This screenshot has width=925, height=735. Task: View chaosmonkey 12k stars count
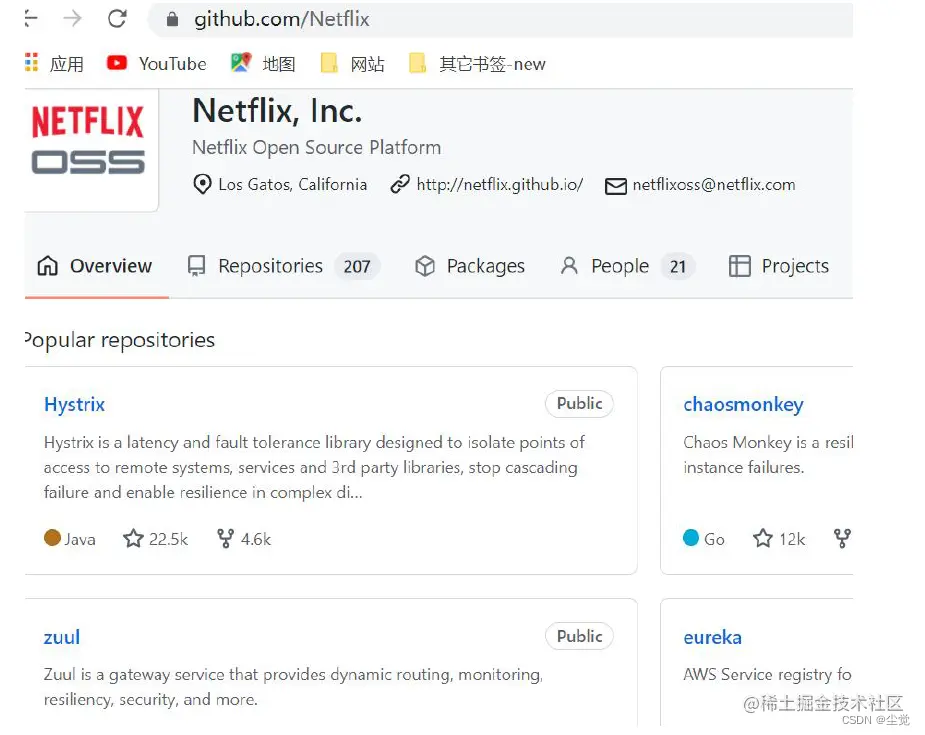coord(792,539)
